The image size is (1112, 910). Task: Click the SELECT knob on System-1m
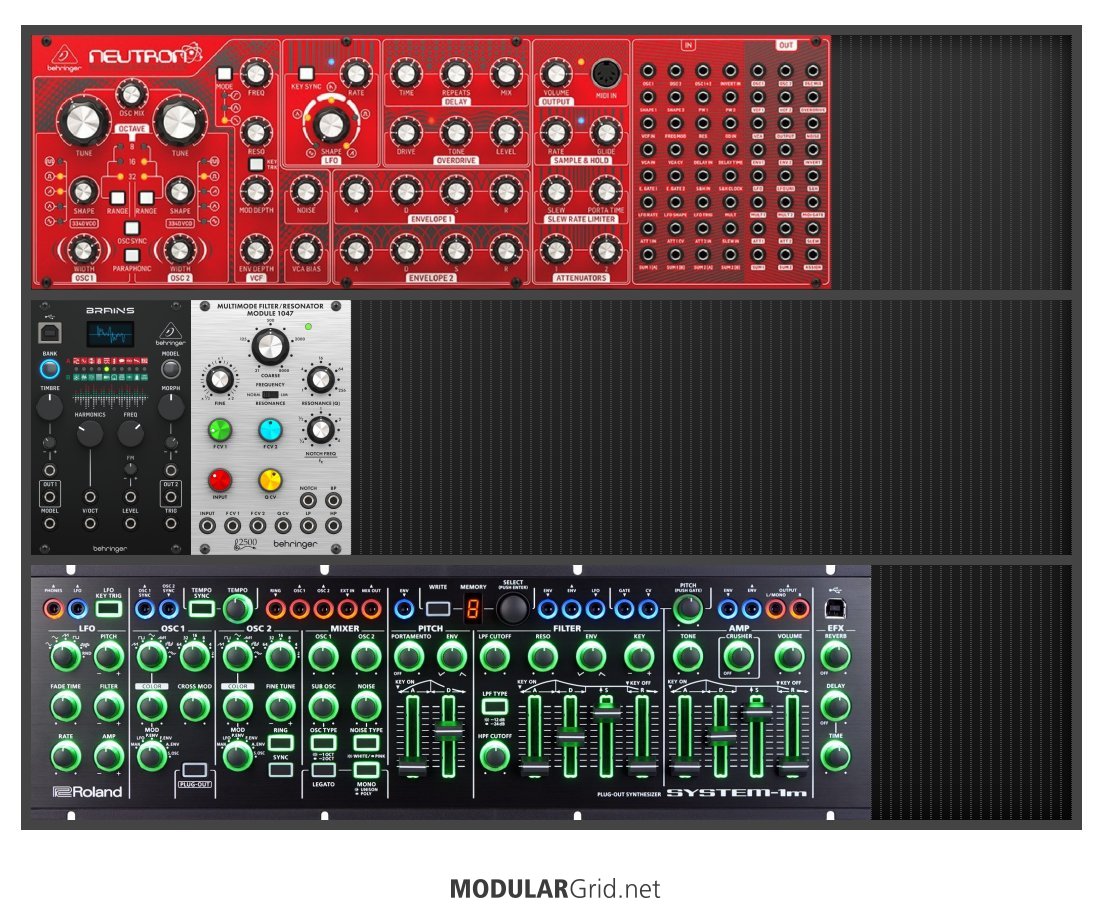tap(511, 608)
